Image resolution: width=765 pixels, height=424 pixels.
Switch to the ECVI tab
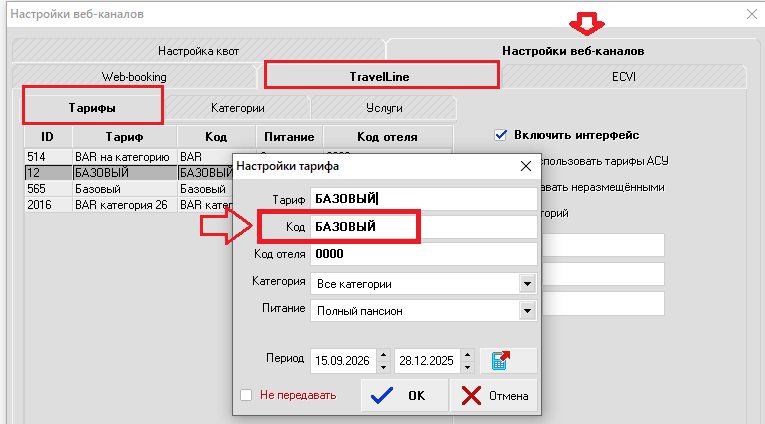click(624, 77)
